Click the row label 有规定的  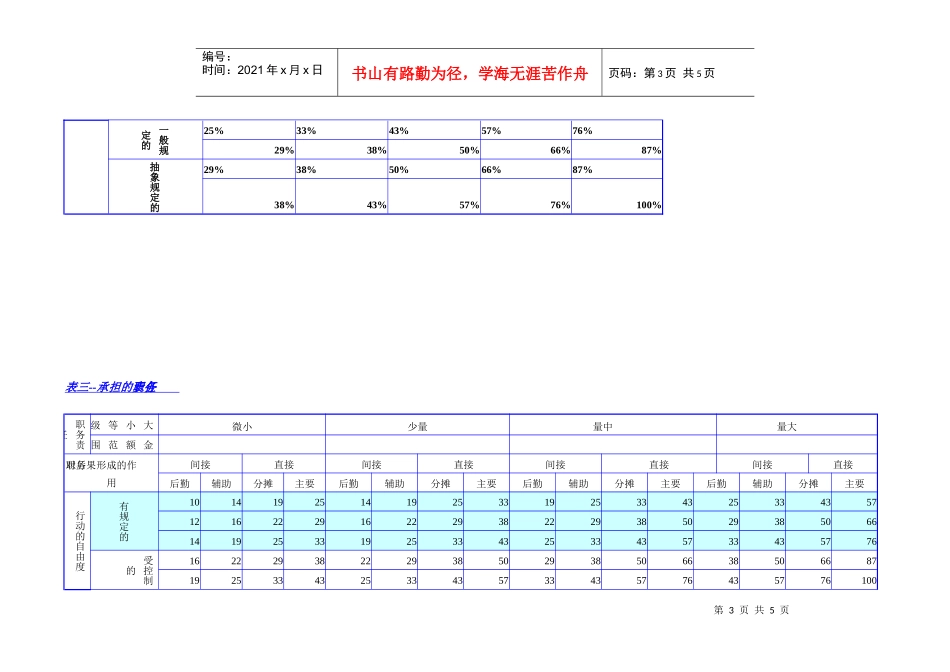(x=124, y=521)
